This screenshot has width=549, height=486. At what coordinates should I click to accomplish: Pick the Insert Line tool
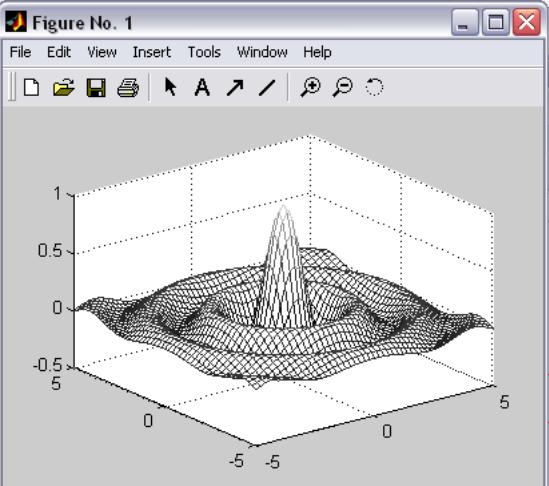pyautogui.click(x=267, y=88)
